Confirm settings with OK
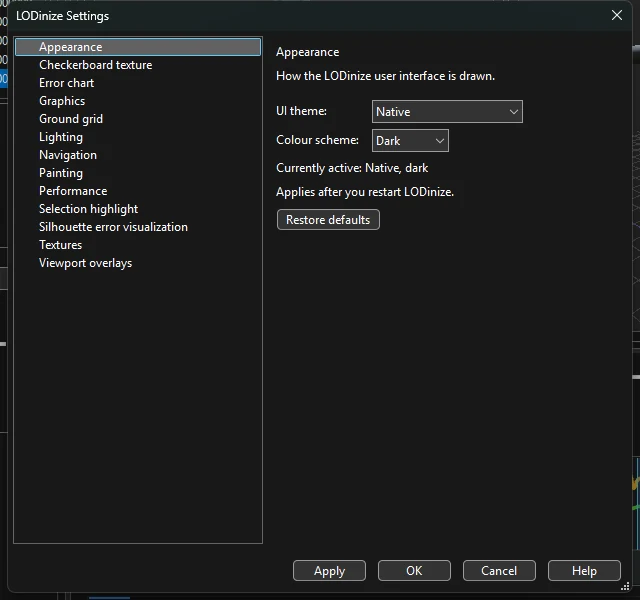The height and width of the screenshot is (600, 640). (414, 570)
